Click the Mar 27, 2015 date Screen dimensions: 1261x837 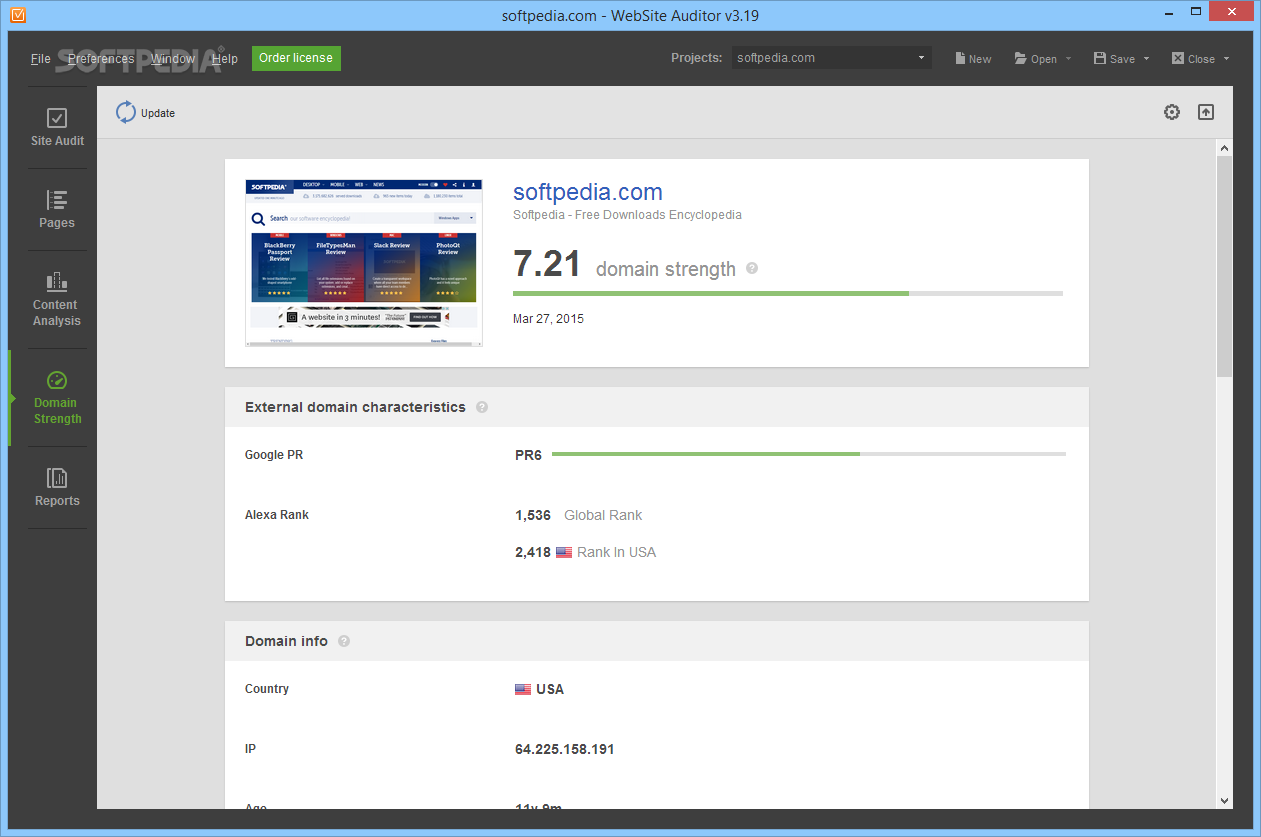pyautogui.click(x=548, y=319)
